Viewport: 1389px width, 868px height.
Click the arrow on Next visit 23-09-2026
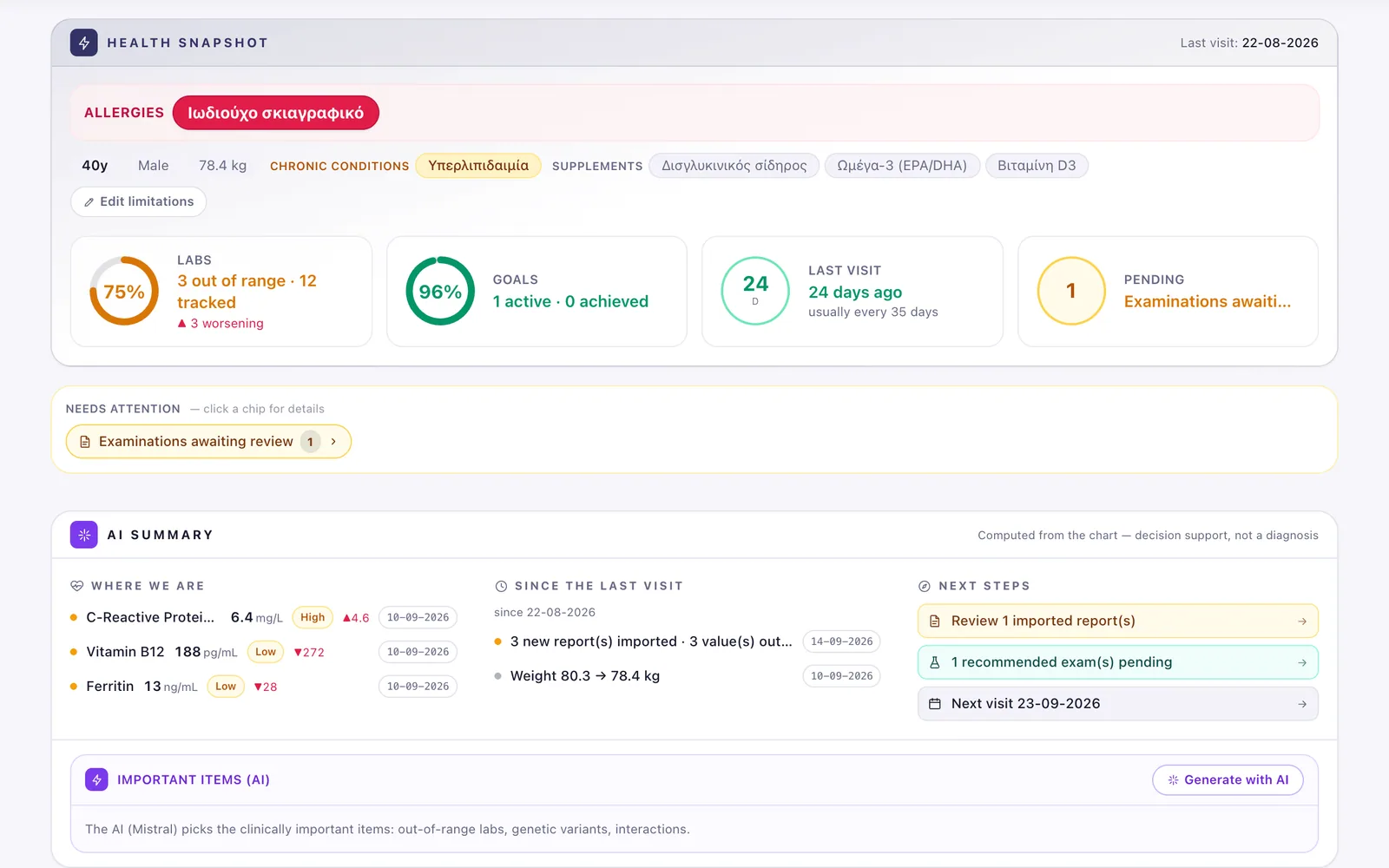pyautogui.click(x=1302, y=704)
